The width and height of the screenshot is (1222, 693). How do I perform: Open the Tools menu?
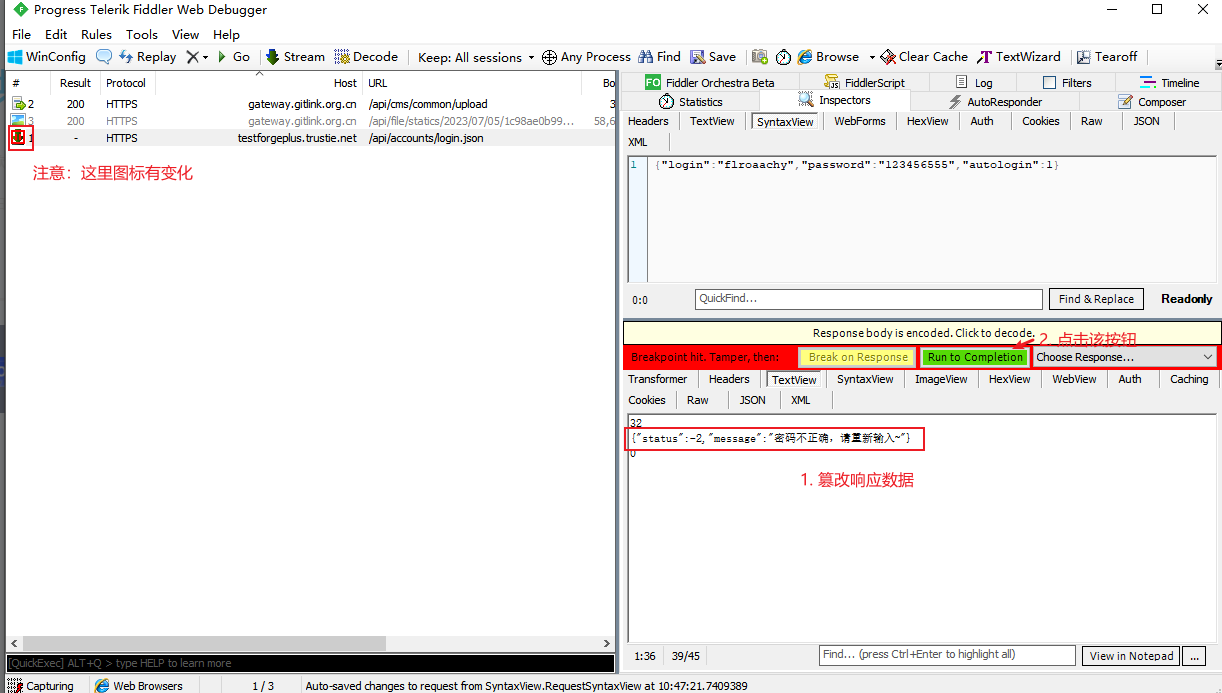pyautogui.click(x=142, y=34)
